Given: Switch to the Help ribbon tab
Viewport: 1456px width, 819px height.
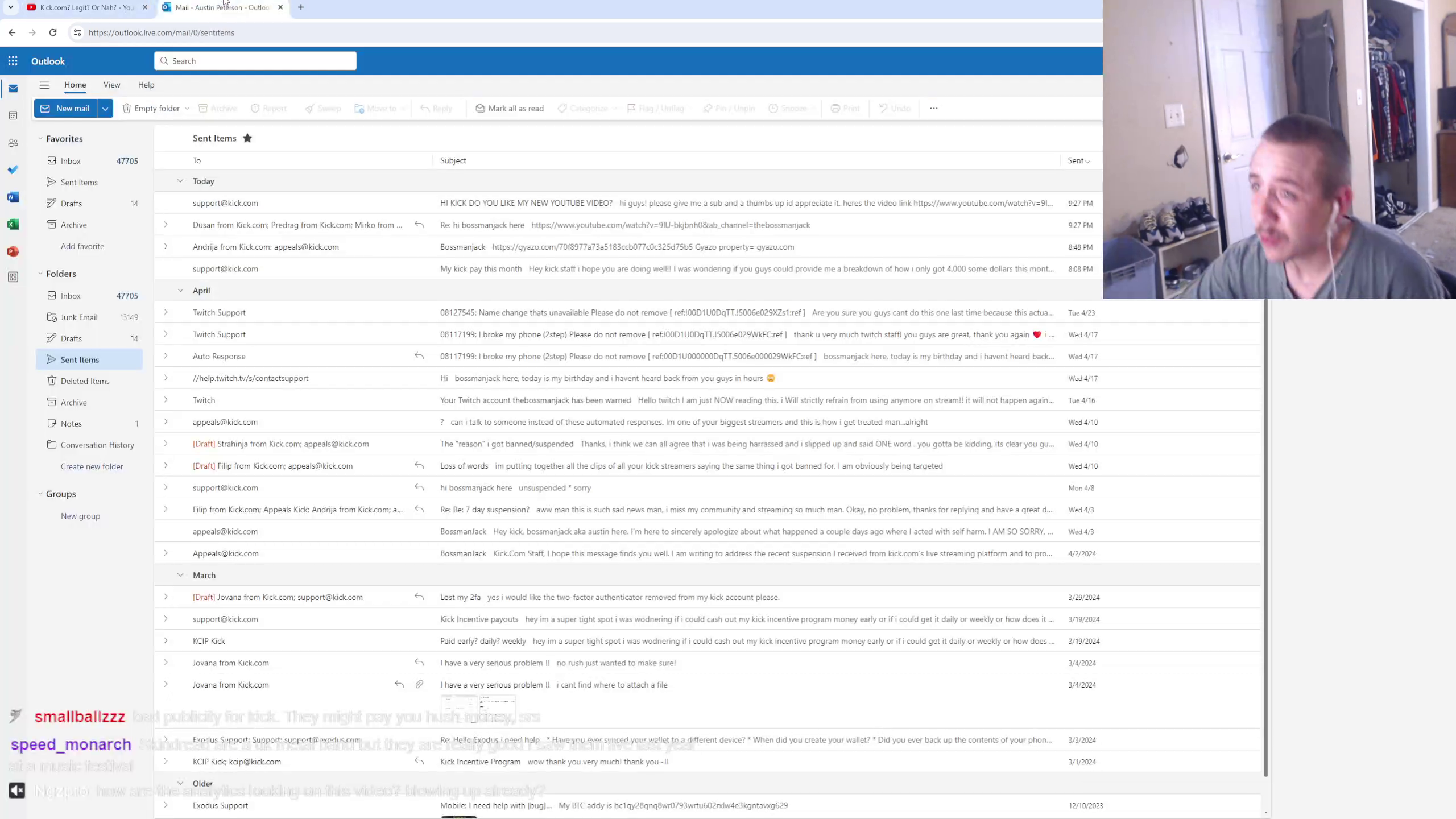Looking at the screenshot, I should click(x=146, y=85).
